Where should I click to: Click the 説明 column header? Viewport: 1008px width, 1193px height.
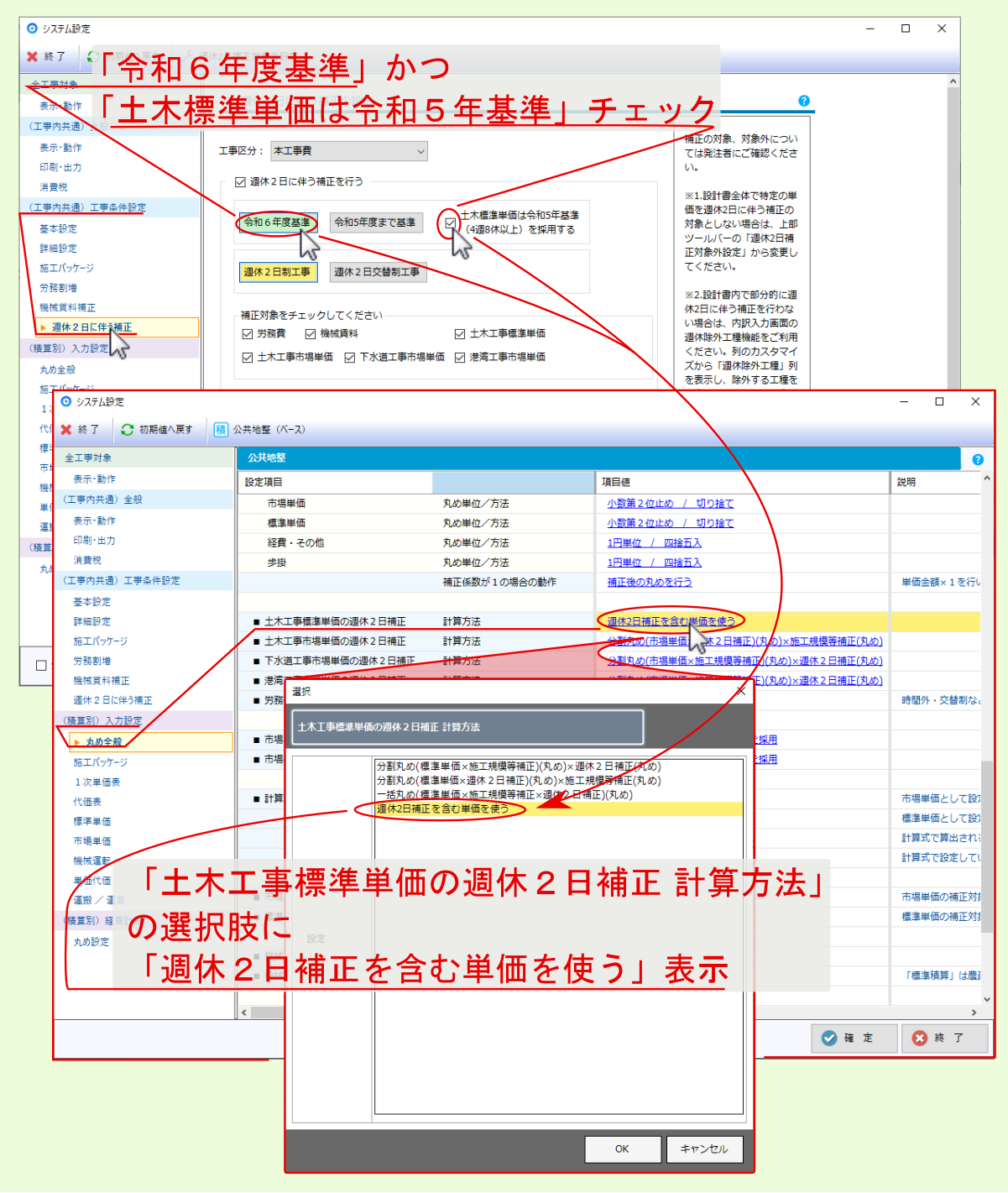pos(935,482)
